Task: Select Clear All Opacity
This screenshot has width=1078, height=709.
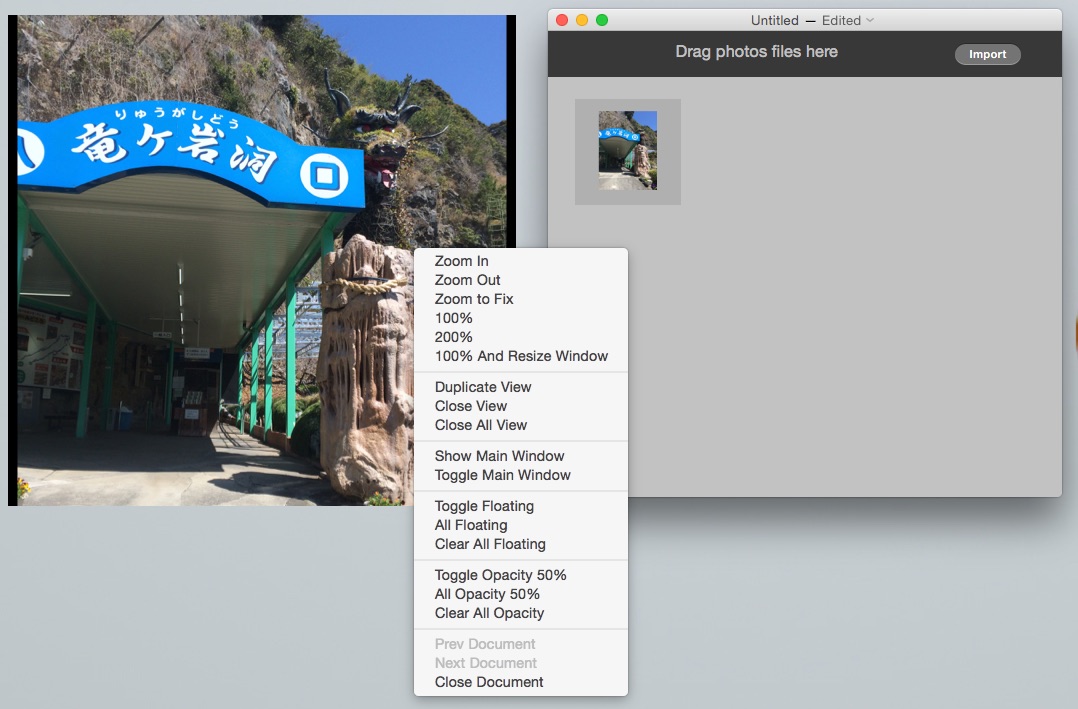Action: (520, 613)
